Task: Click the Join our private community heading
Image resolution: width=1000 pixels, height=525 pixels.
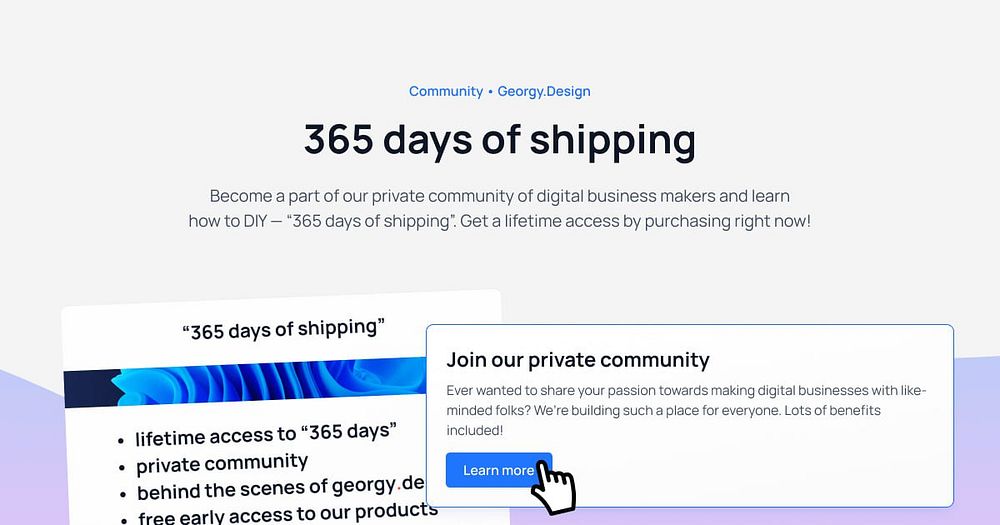Action: [578, 360]
